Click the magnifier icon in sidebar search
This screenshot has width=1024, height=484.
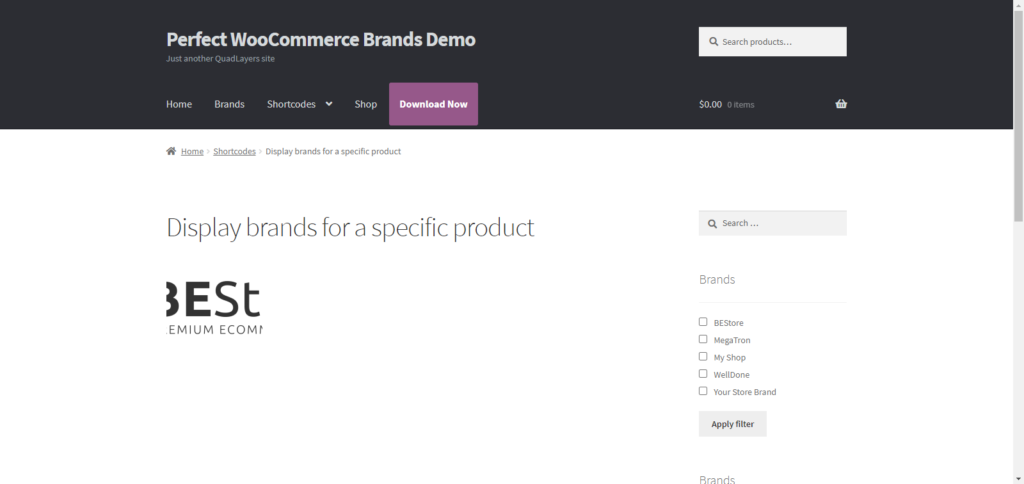pyautogui.click(x=712, y=223)
